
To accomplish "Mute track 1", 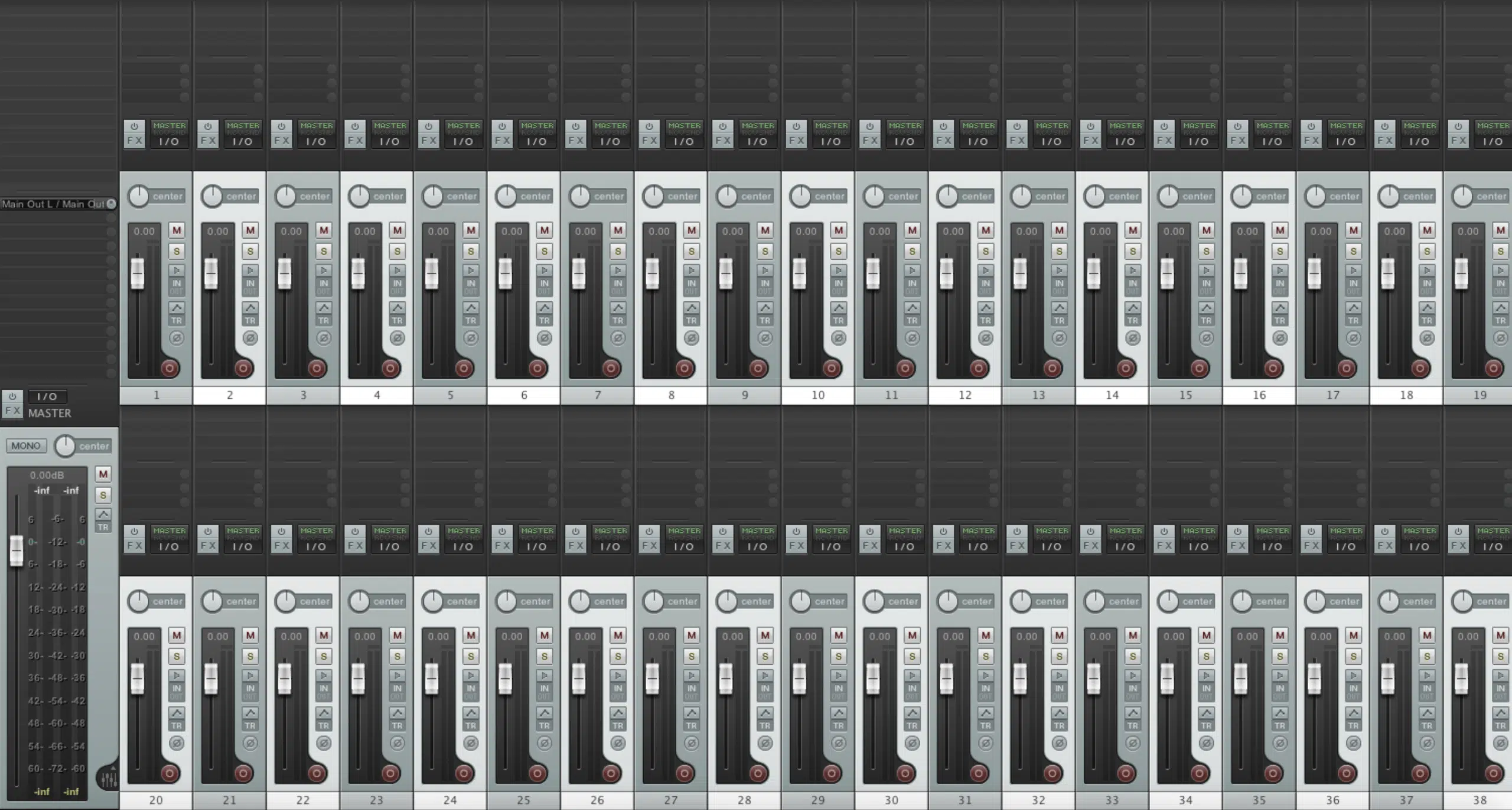I will click(x=177, y=230).
